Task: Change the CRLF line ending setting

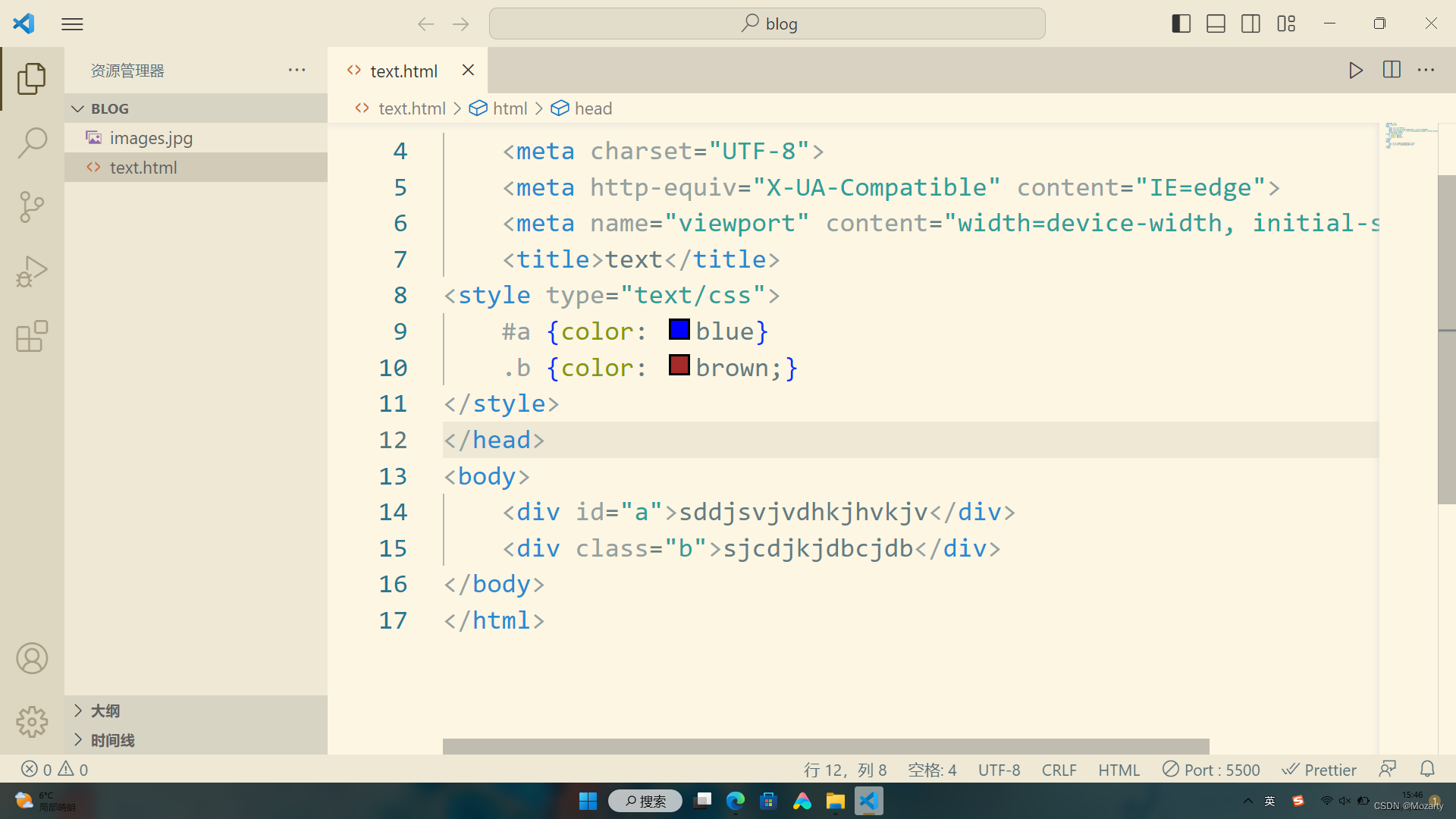Action: point(1059,770)
